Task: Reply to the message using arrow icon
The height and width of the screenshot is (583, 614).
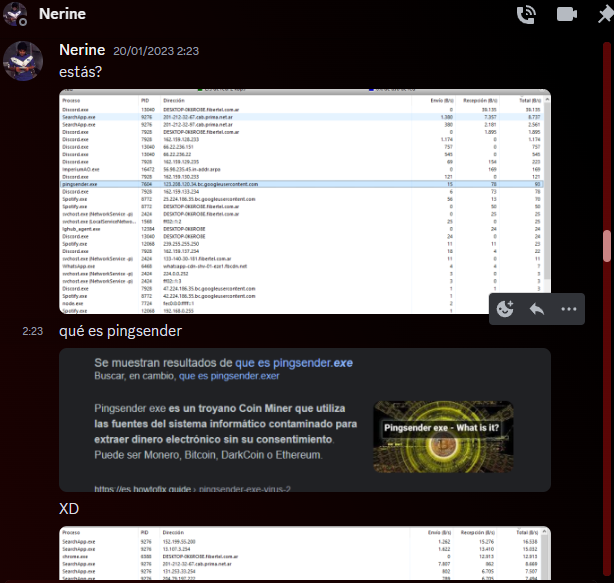Action: 536,309
